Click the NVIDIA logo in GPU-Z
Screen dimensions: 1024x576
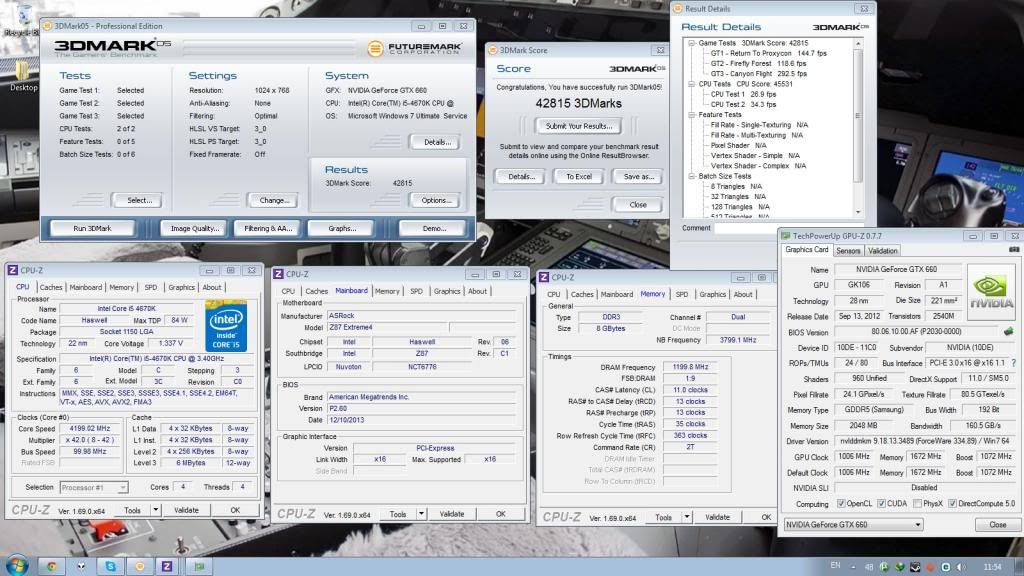(991, 292)
